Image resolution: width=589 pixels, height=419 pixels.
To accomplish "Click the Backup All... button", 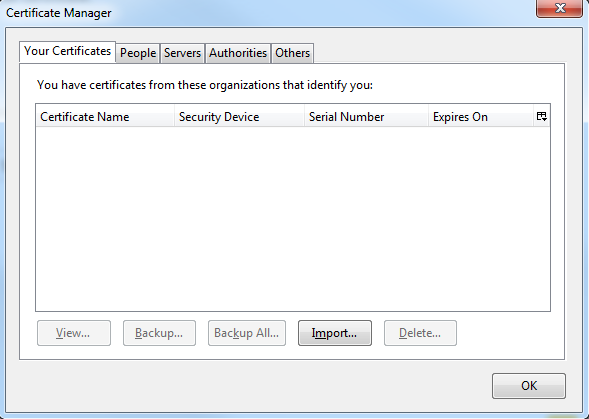I will pos(247,333).
